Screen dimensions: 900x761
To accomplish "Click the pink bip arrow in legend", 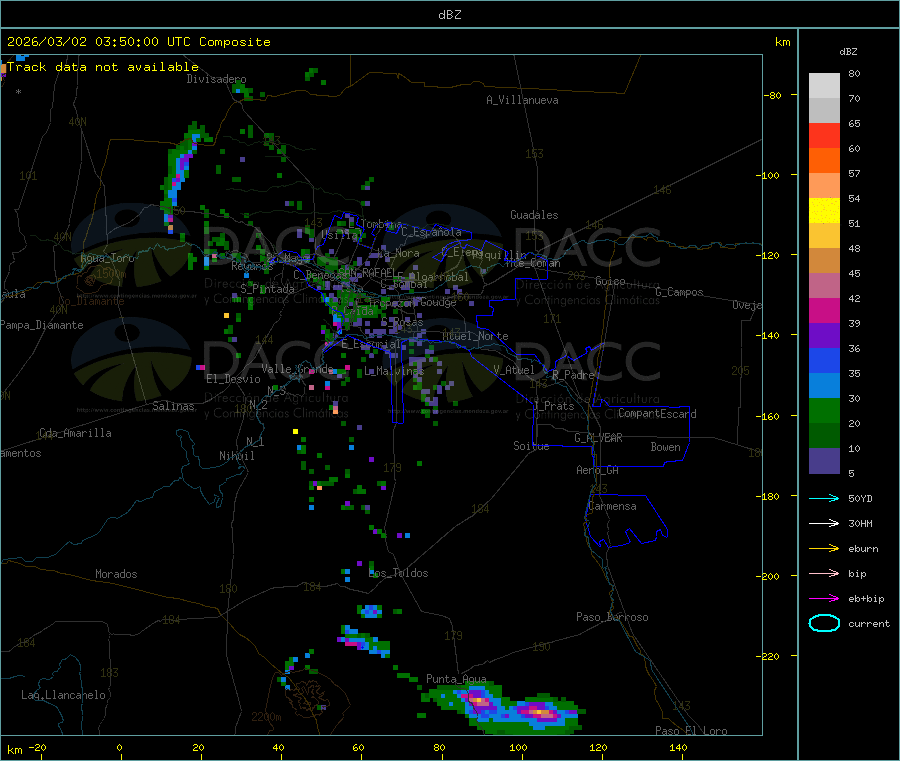I will coord(824,573).
